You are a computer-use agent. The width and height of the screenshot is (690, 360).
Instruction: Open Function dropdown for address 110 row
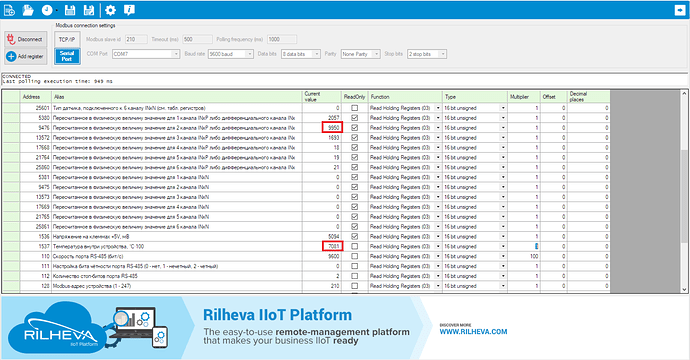[x=438, y=256]
